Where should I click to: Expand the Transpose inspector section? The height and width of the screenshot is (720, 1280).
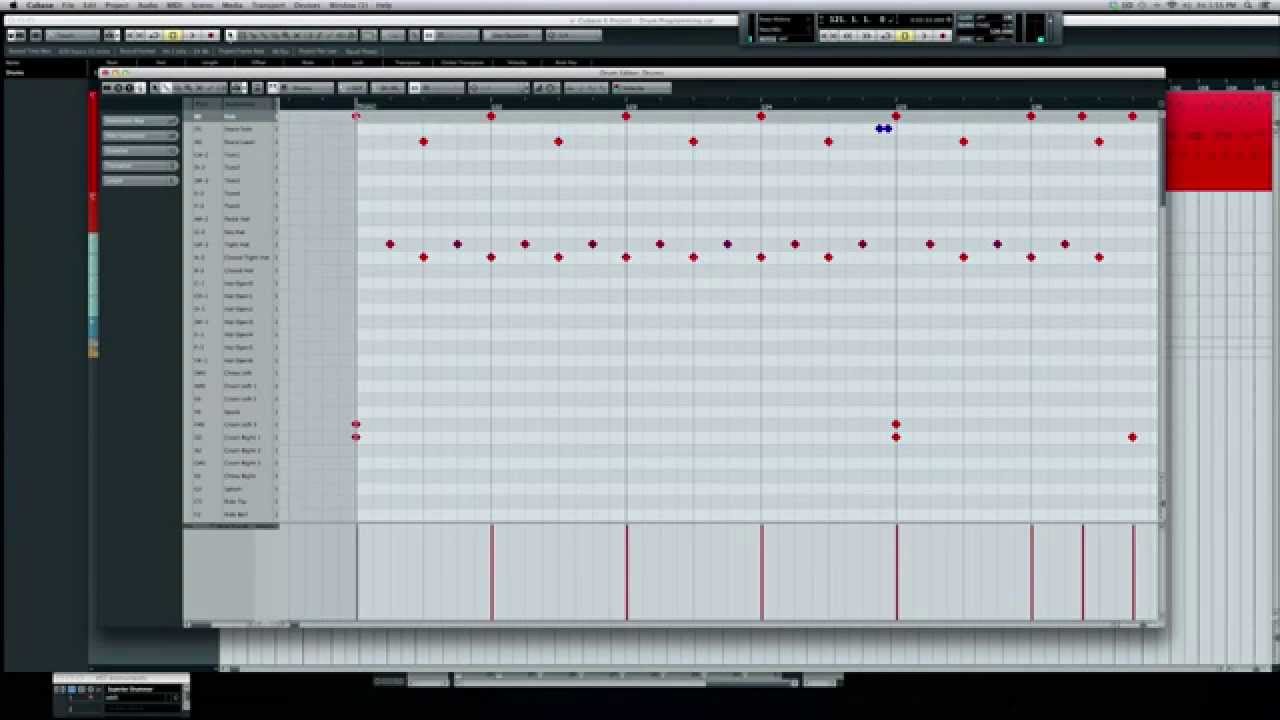(x=140, y=165)
